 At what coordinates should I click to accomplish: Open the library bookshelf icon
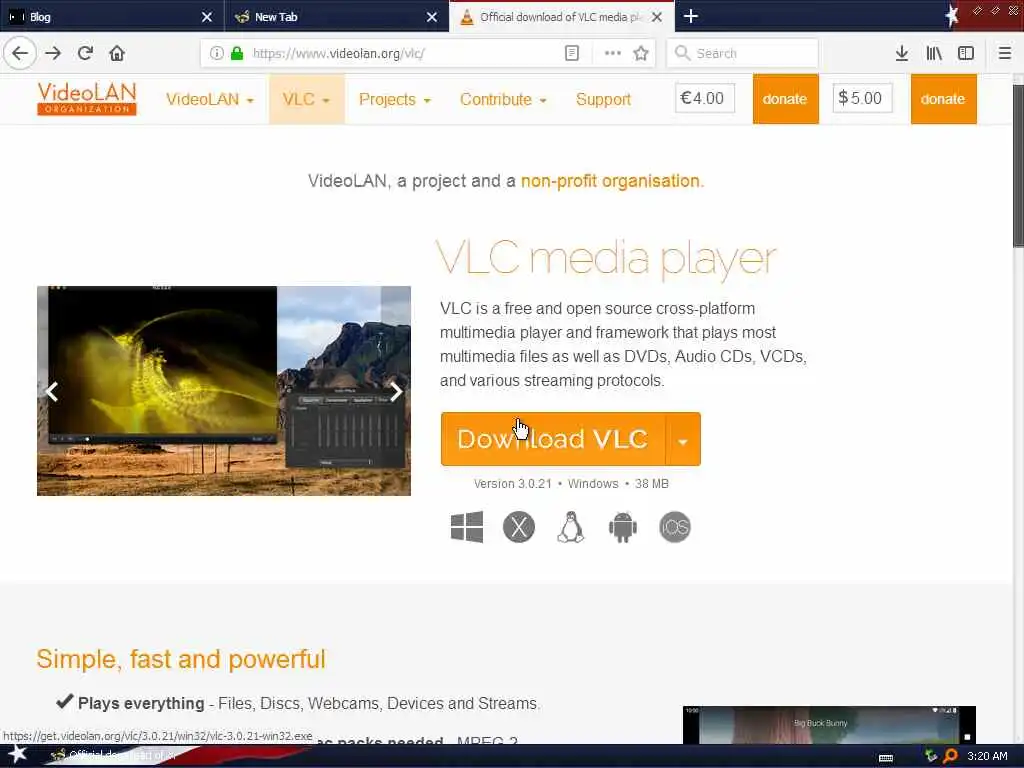[934, 54]
